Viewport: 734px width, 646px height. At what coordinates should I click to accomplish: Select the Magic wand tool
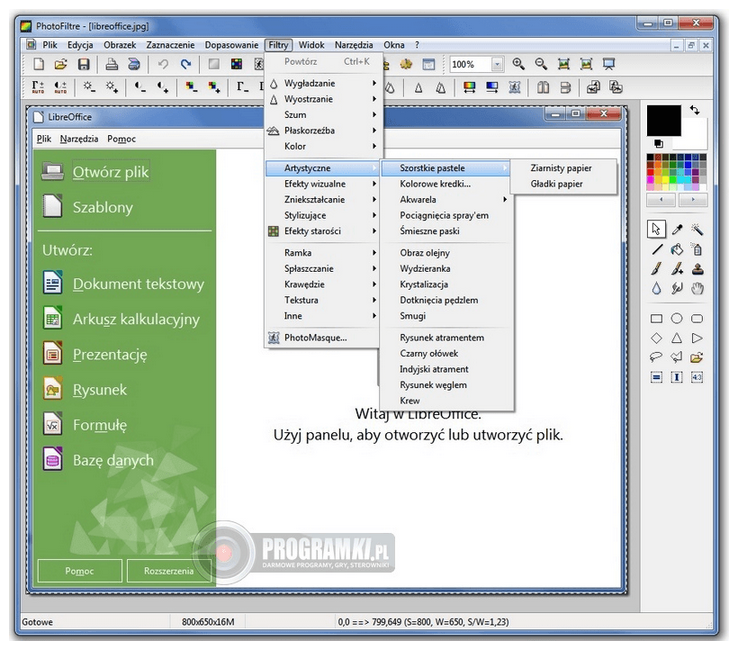(x=697, y=229)
